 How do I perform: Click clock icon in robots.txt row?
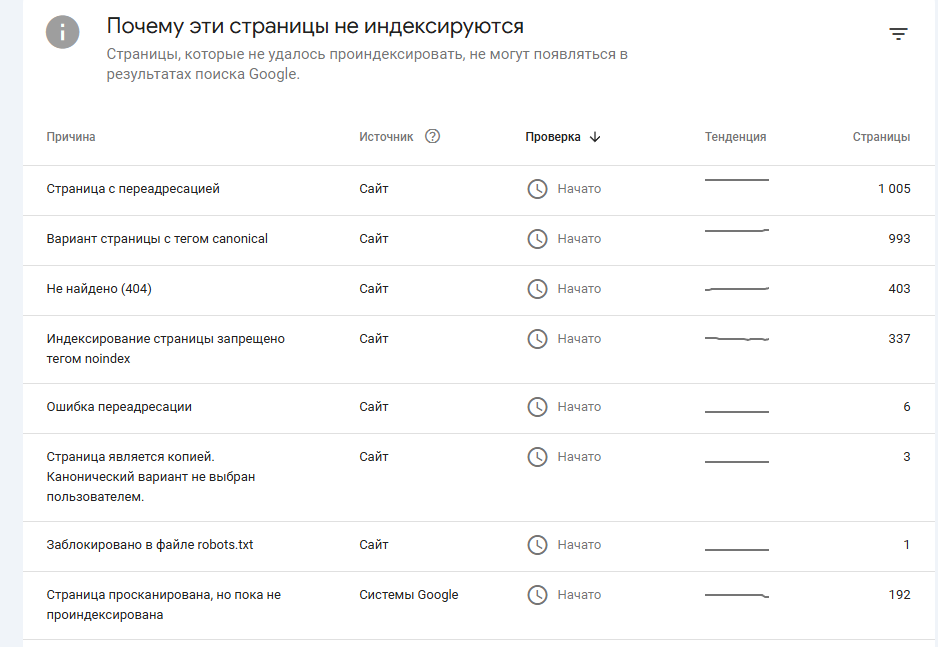tap(538, 545)
